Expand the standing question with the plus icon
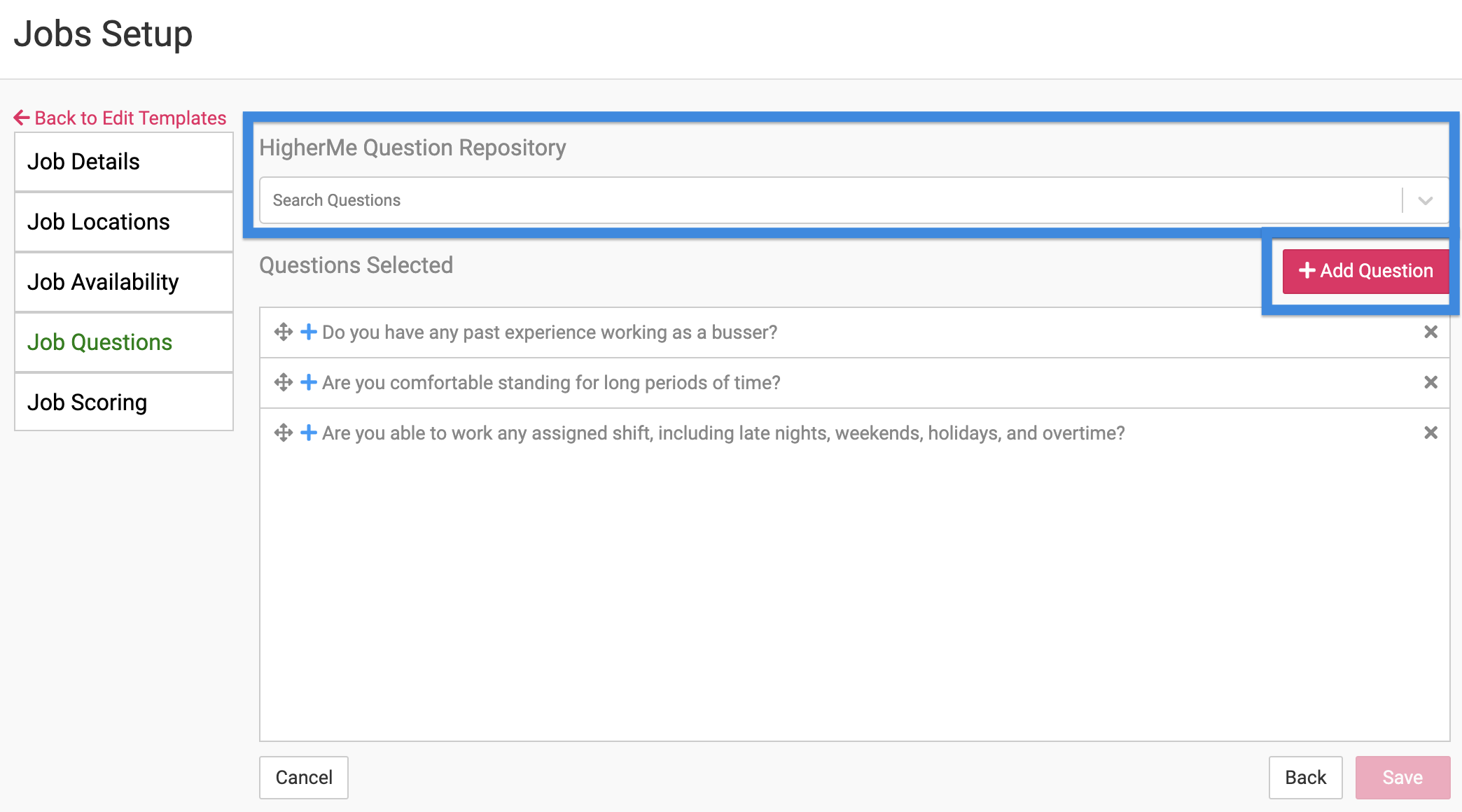The image size is (1462, 812). click(308, 382)
